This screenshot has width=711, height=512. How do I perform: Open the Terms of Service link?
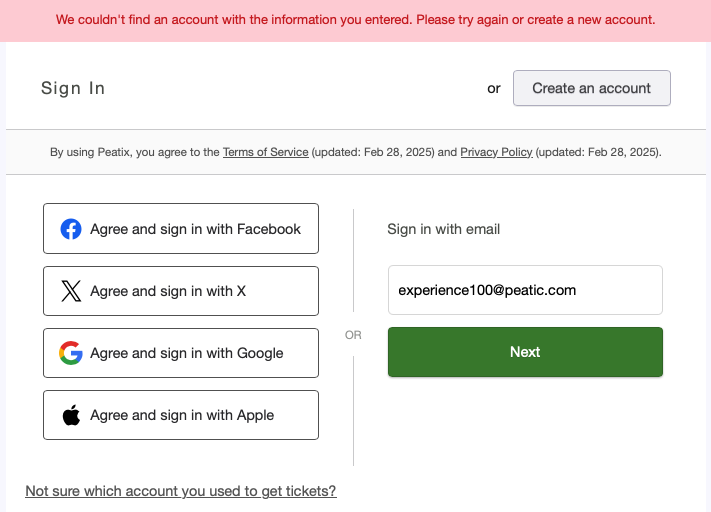click(x=265, y=152)
